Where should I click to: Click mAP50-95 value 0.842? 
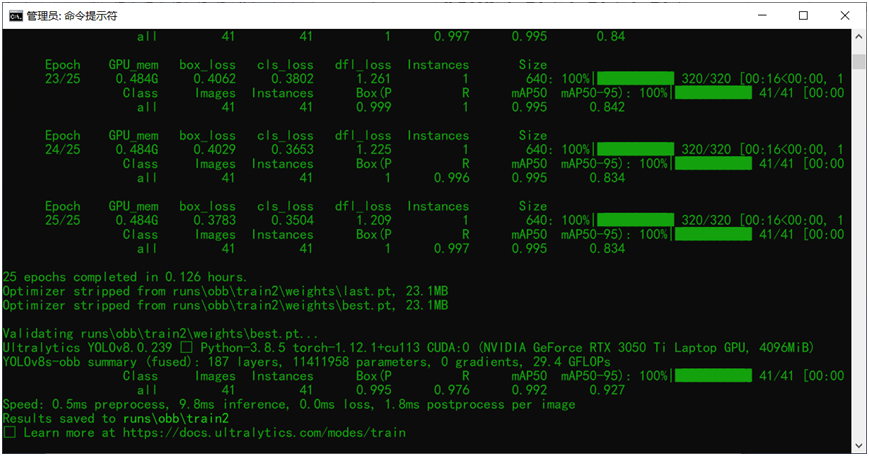607,107
